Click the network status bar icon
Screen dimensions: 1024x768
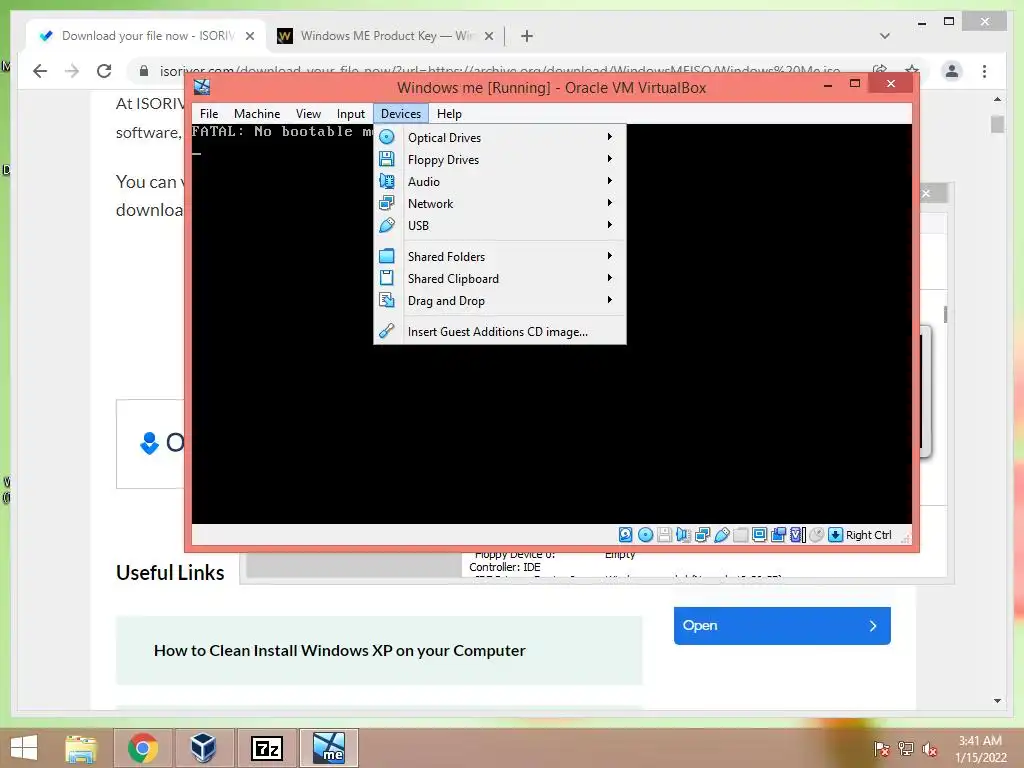tap(702, 535)
